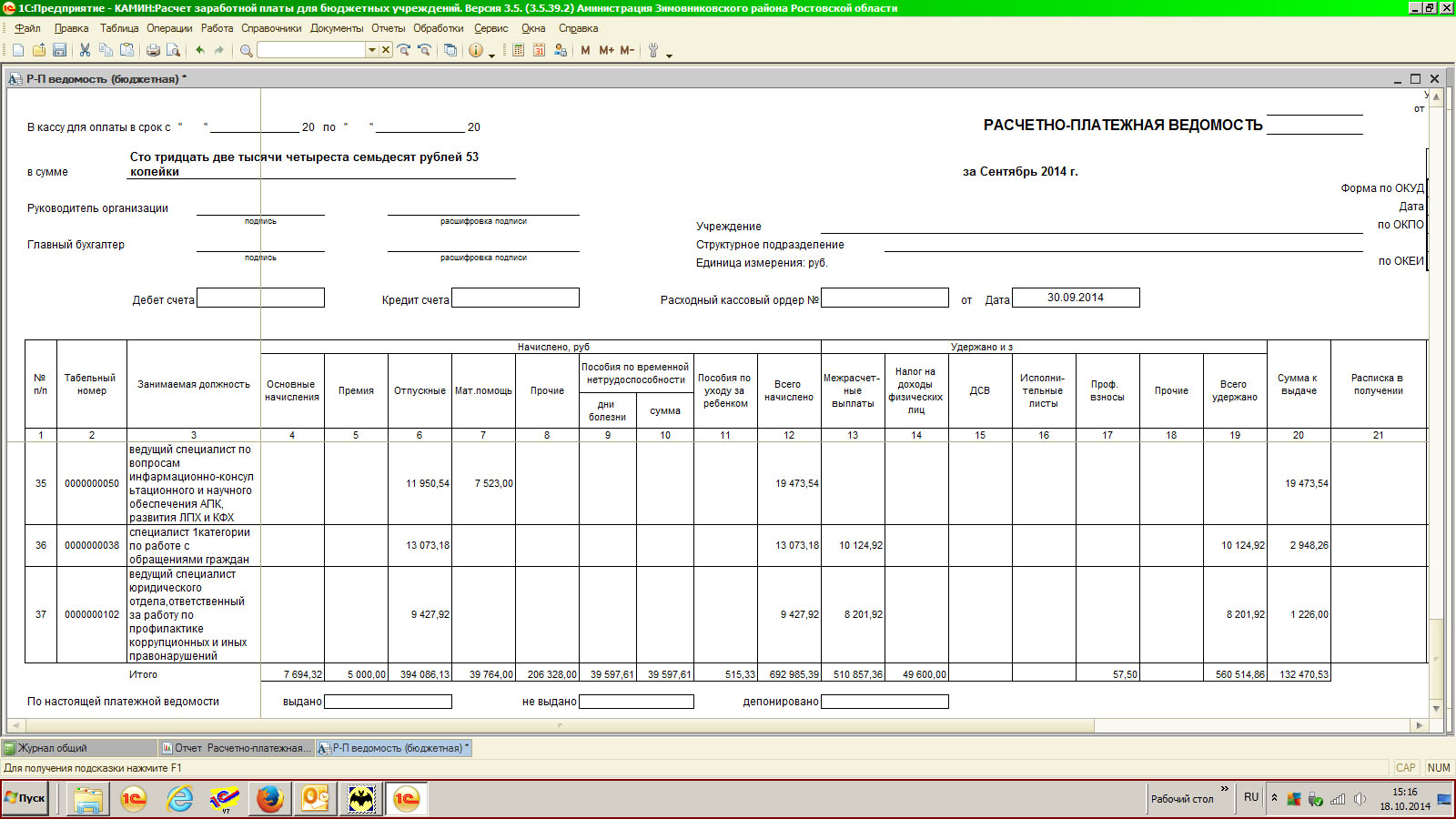The height and width of the screenshot is (819, 1456).
Task: Switch to Отчет Расчетно-платежная tab
Action: [x=237, y=748]
